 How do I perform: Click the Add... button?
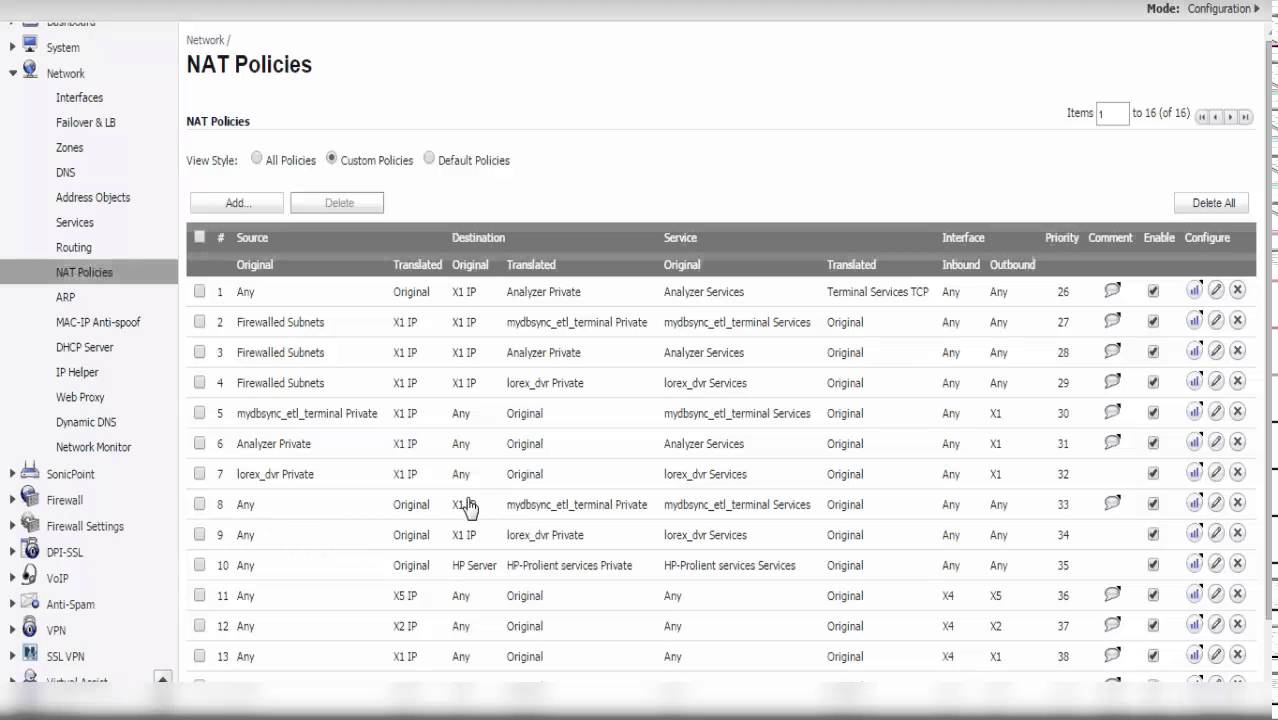click(237, 203)
